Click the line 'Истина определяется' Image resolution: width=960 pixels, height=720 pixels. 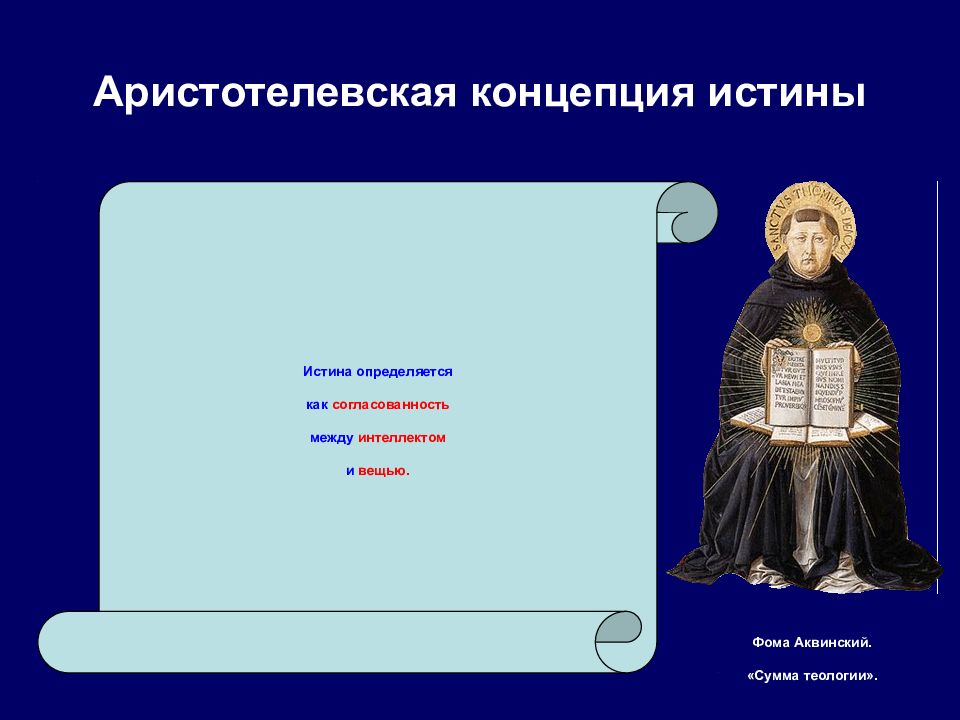pyautogui.click(x=378, y=372)
